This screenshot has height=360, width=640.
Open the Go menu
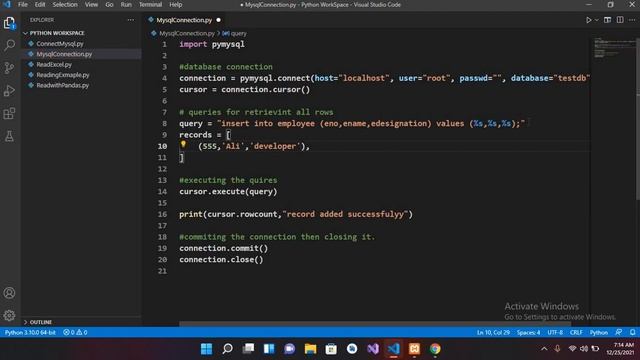[x=109, y=5]
